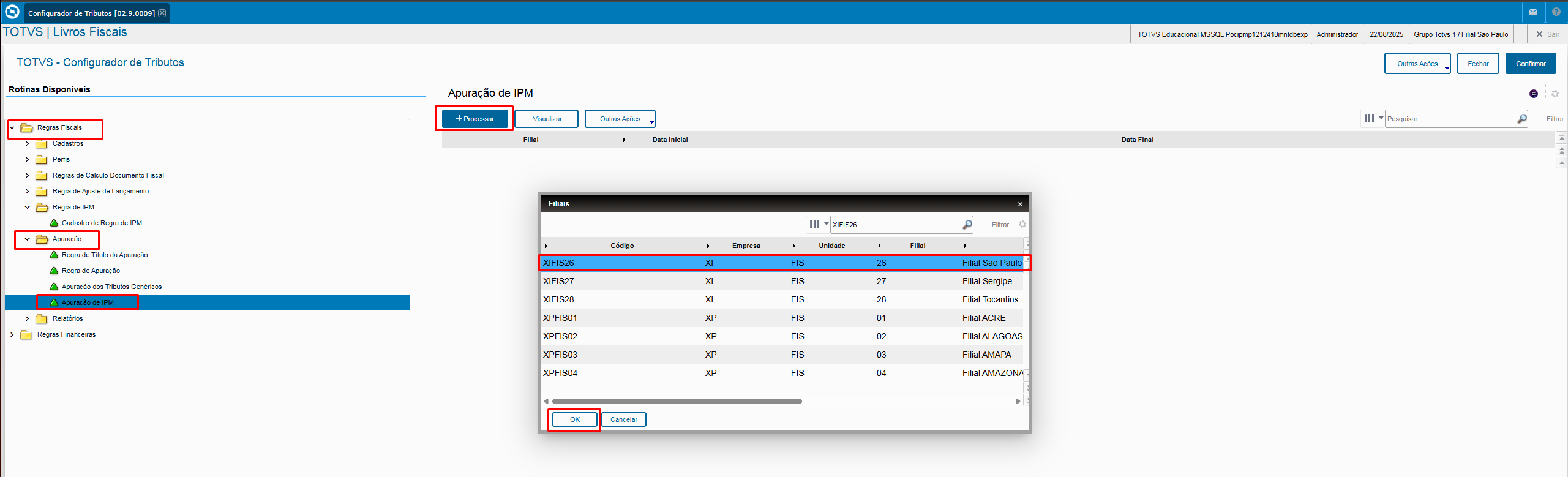This screenshot has width=1568, height=477.
Task: Close the Configurador de Tributos tab with its X
Action: (162, 13)
